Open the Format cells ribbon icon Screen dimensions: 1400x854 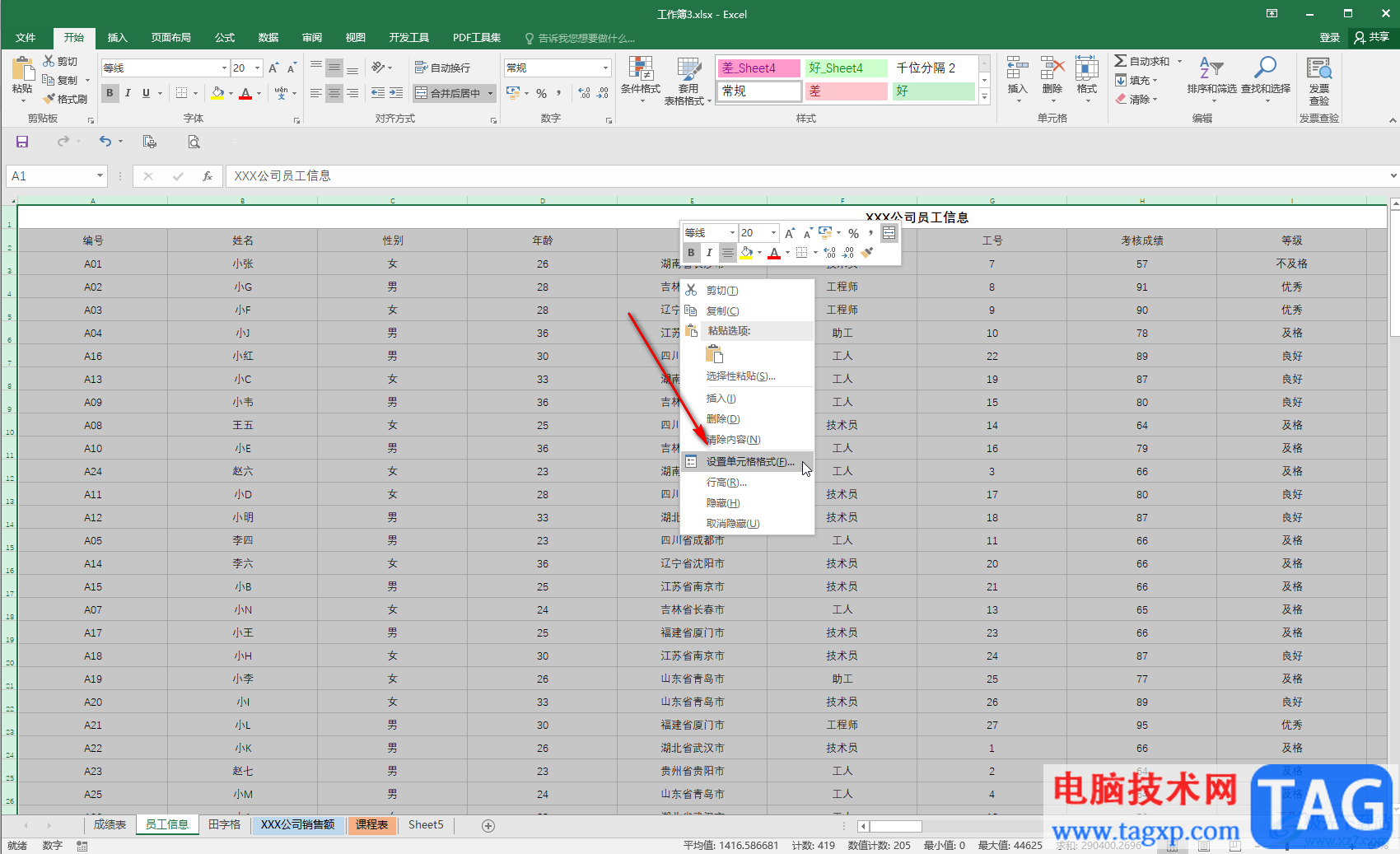click(x=1087, y=68)
